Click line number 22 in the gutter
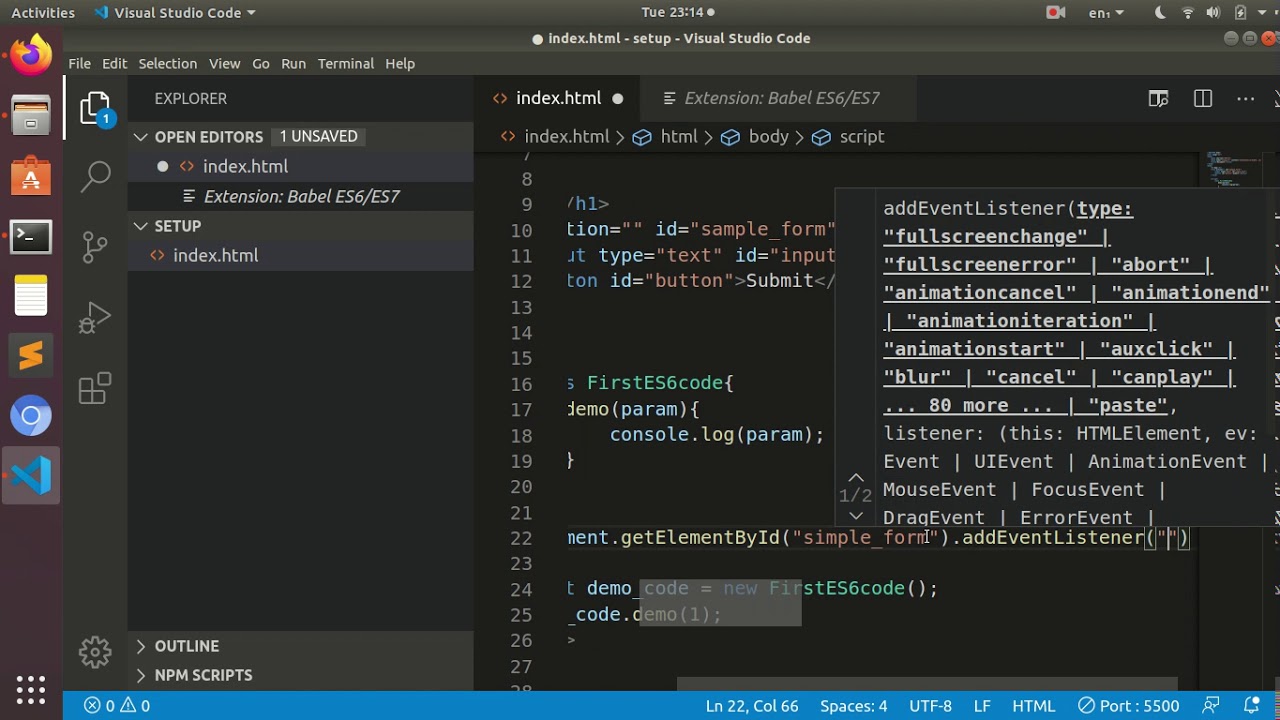Screen dimensions: 1280x720 point(521,538)
